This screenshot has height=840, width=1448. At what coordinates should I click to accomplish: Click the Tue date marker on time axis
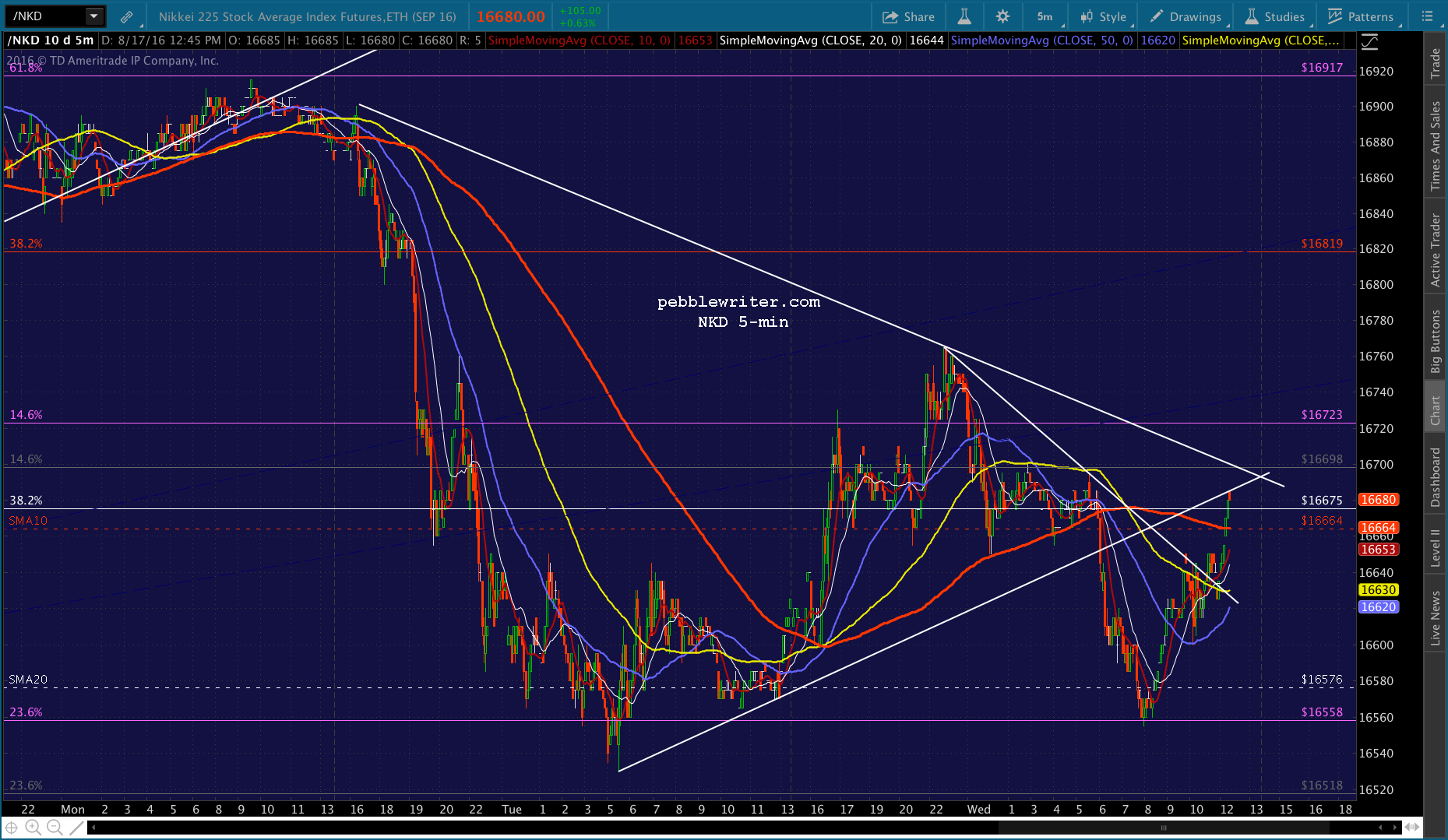tap(512, 810)
